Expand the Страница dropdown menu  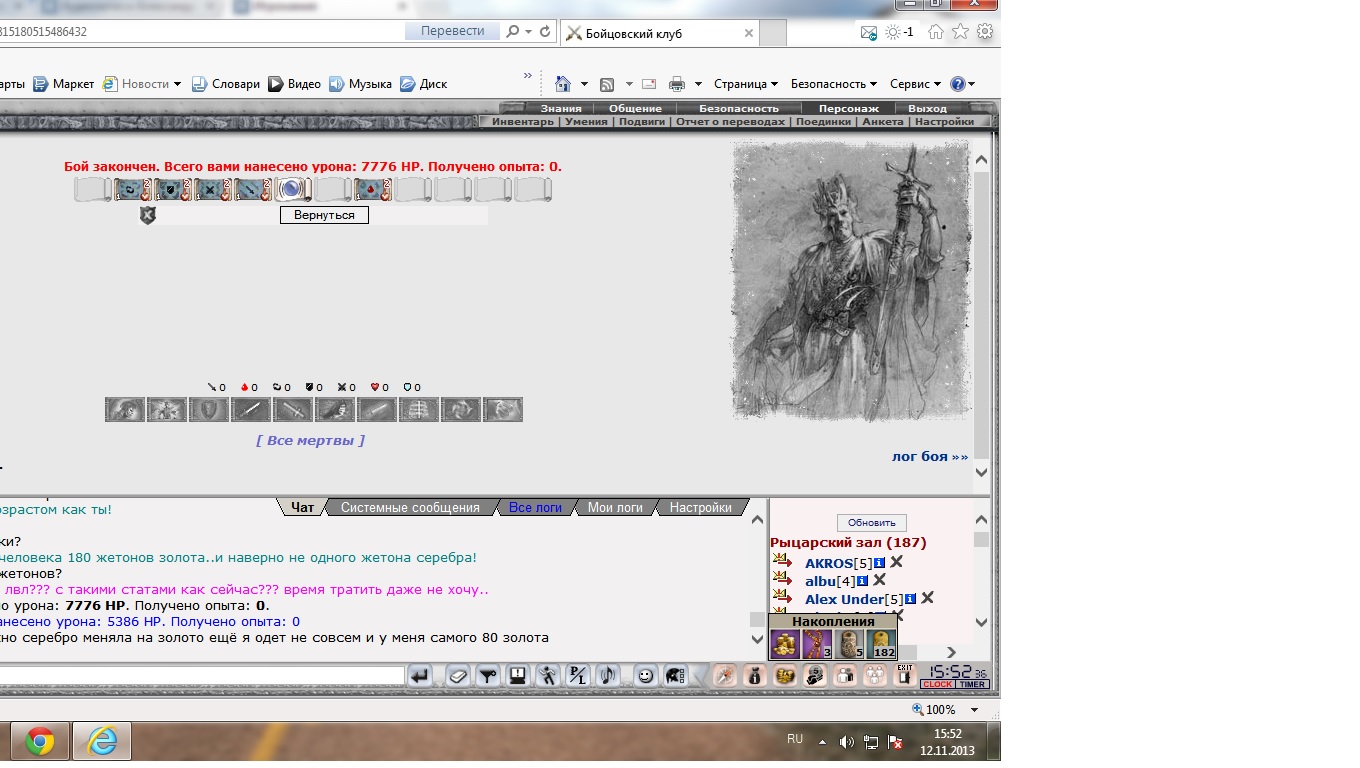[x=746, y=84]
